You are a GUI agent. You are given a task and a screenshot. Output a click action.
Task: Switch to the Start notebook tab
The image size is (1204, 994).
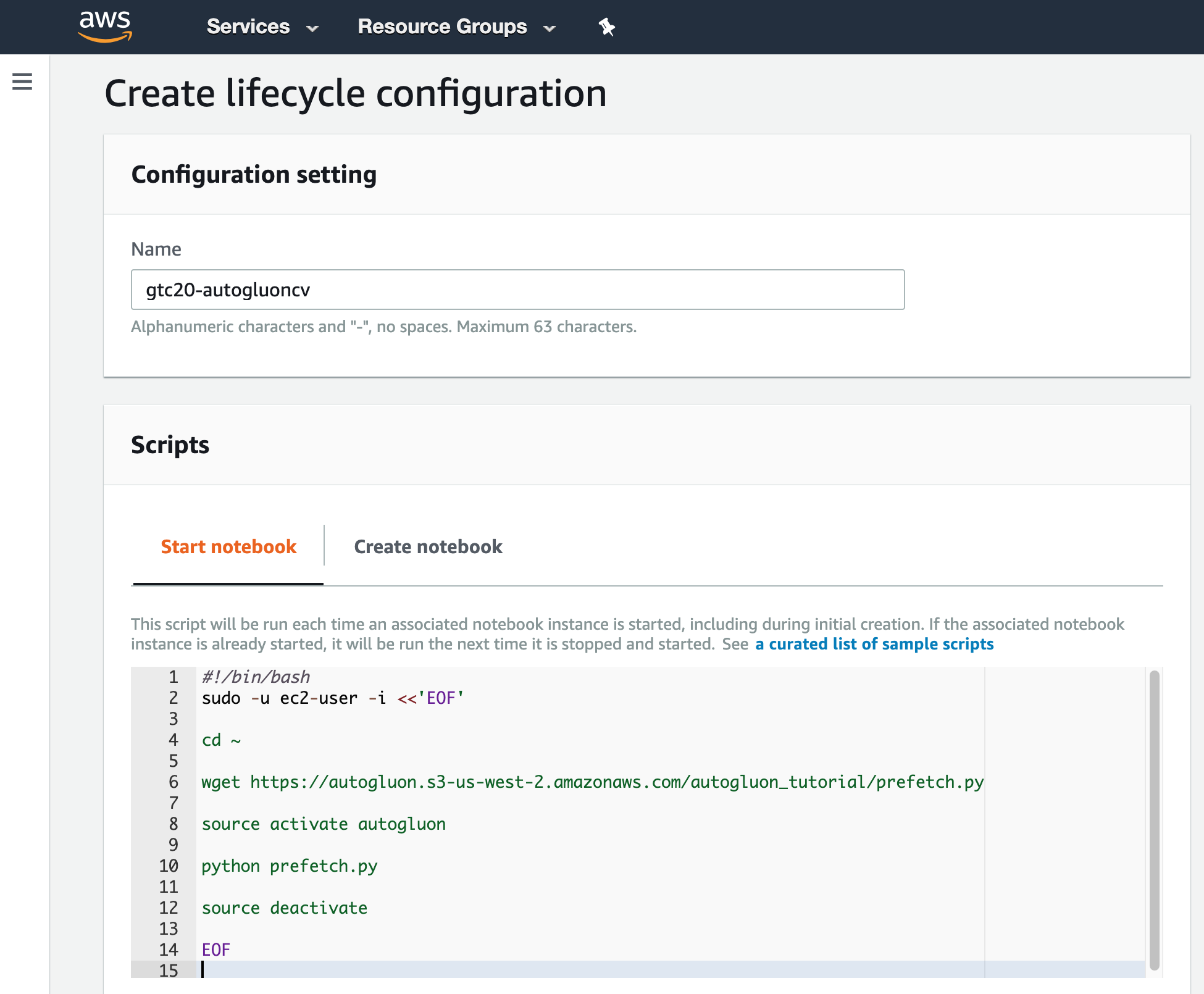pos(228,546)
